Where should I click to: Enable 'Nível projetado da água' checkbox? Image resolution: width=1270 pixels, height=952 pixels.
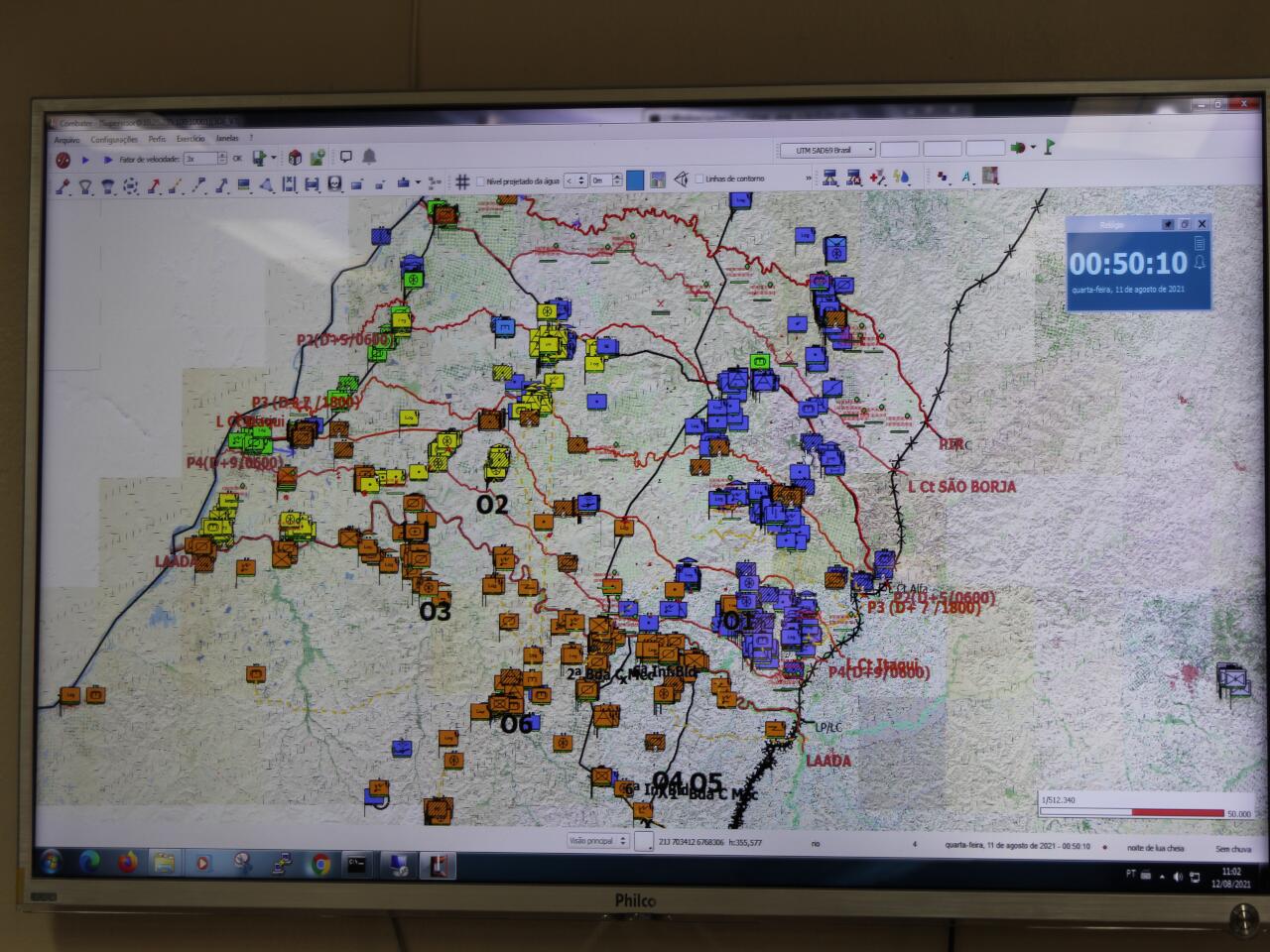481,181
